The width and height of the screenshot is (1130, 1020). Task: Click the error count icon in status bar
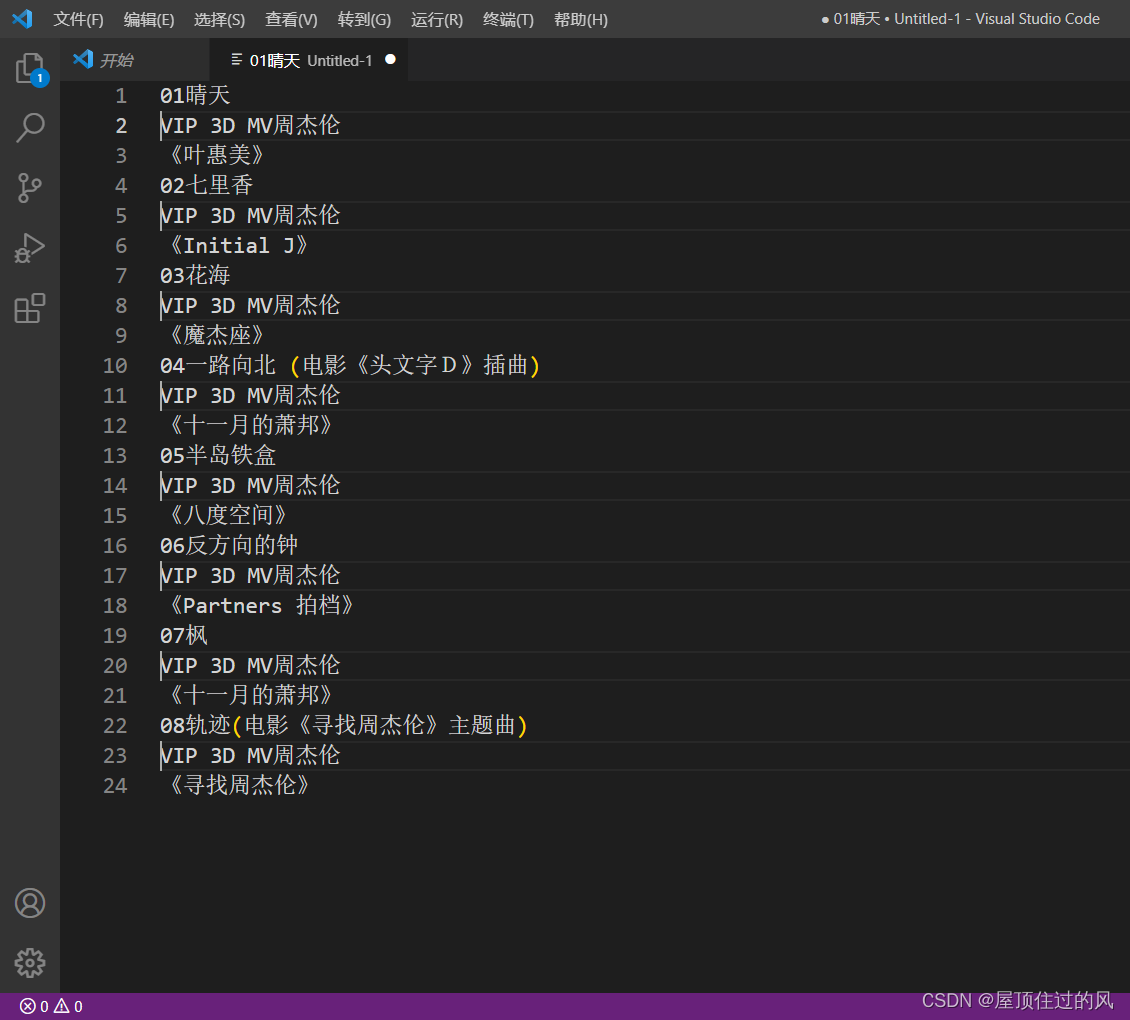pyautogui.click(x=27, y=1006)
